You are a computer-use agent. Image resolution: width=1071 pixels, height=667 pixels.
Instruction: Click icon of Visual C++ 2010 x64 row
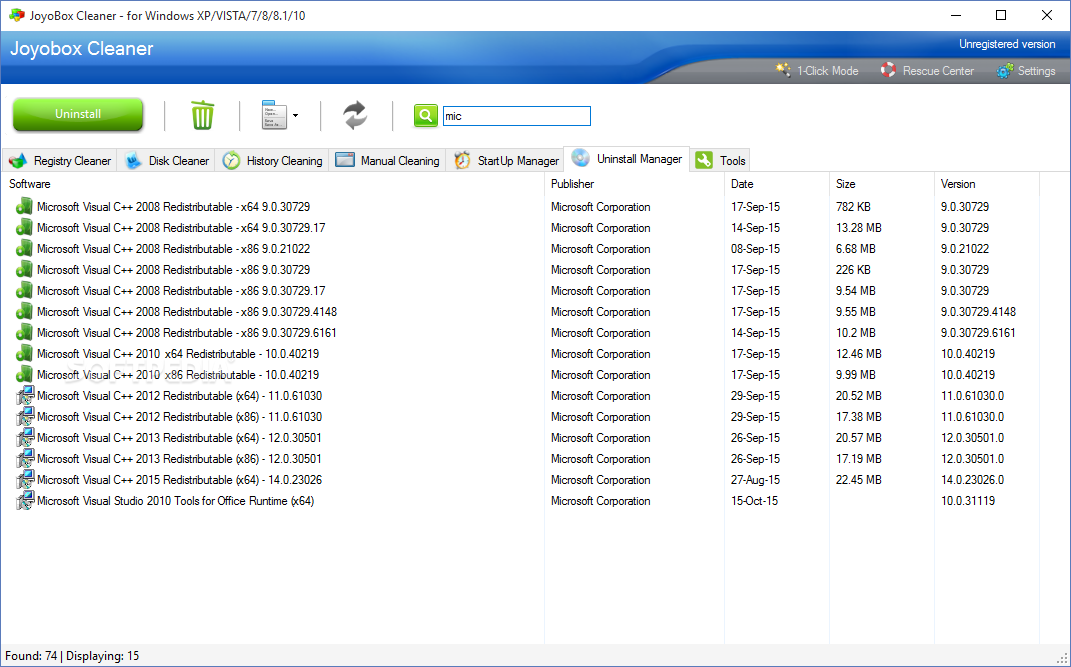pyautogui.click(x=25, y=354)
